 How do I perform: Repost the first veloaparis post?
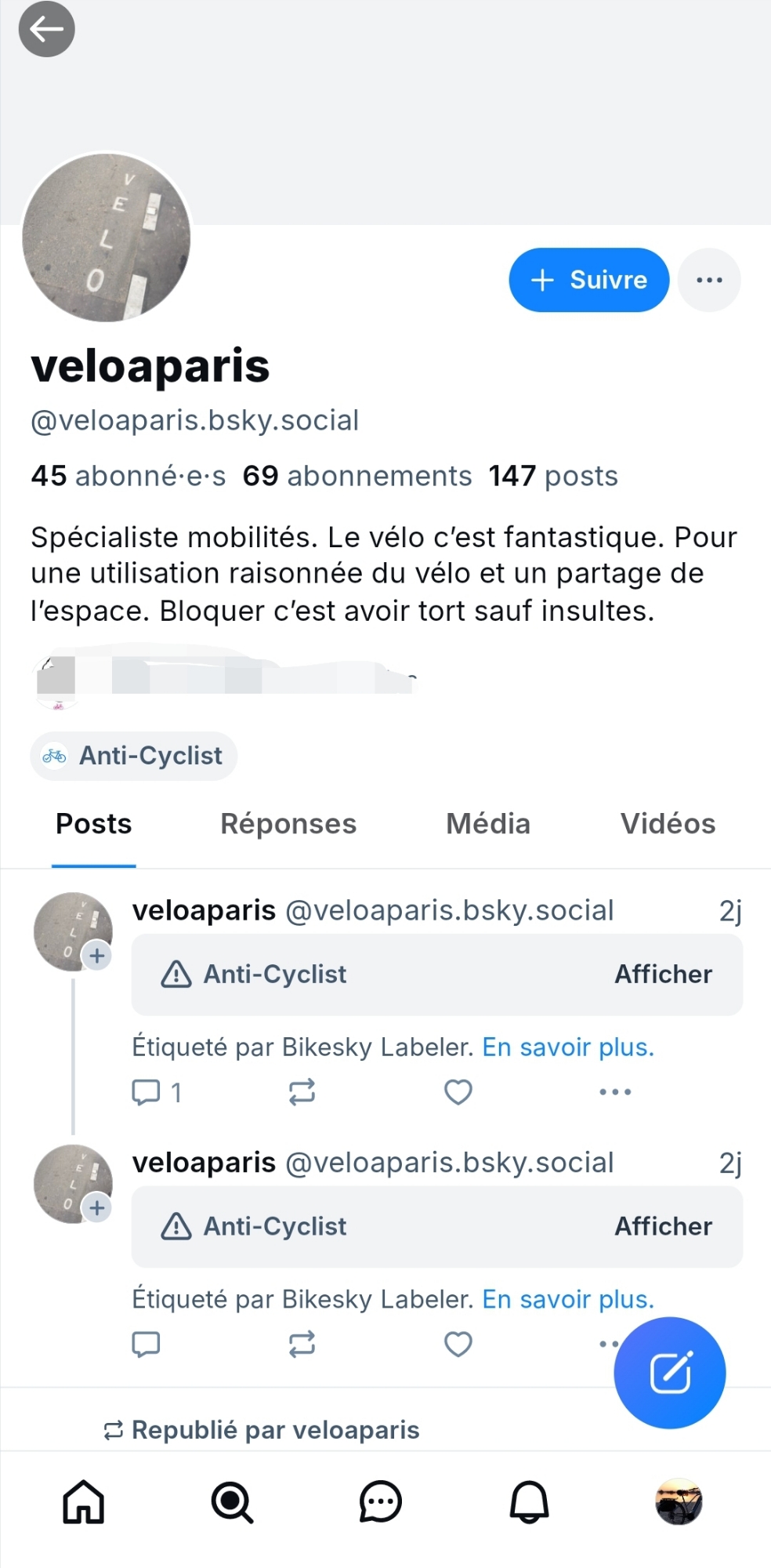click(302, 1091)
